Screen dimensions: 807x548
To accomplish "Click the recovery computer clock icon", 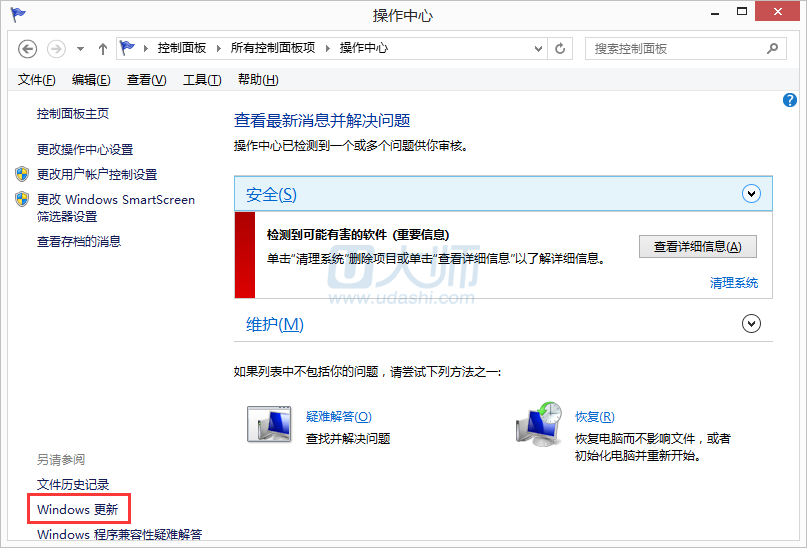I will 539,425.
